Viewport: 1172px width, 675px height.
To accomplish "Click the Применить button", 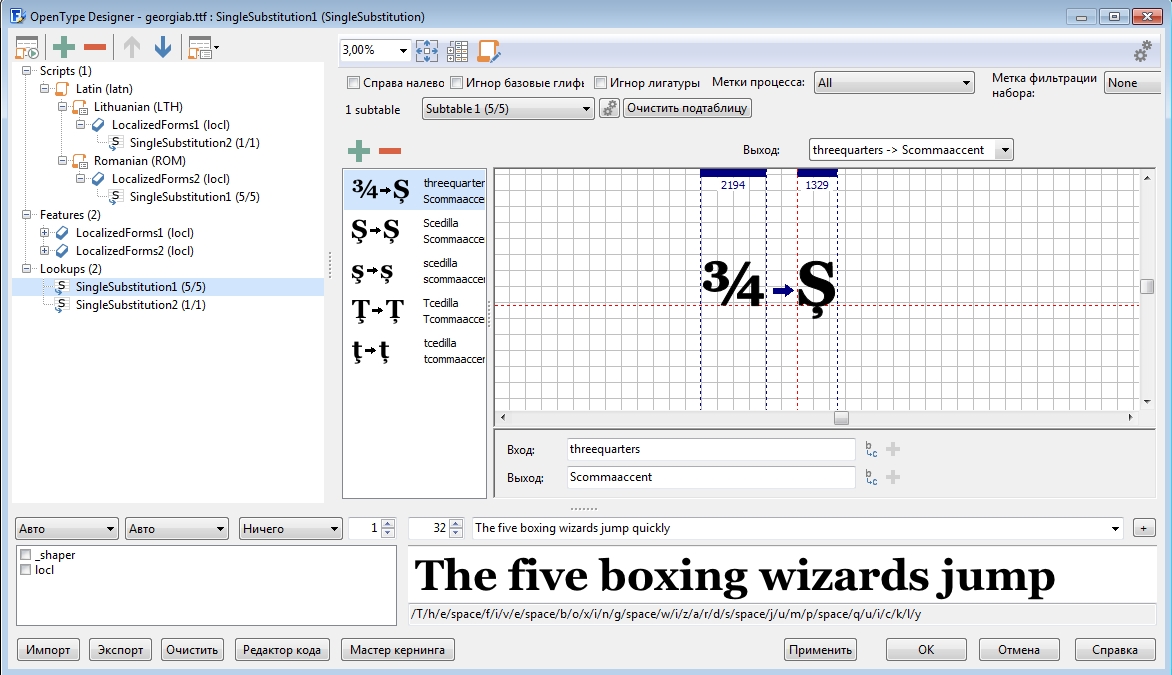I will [820, 650].
